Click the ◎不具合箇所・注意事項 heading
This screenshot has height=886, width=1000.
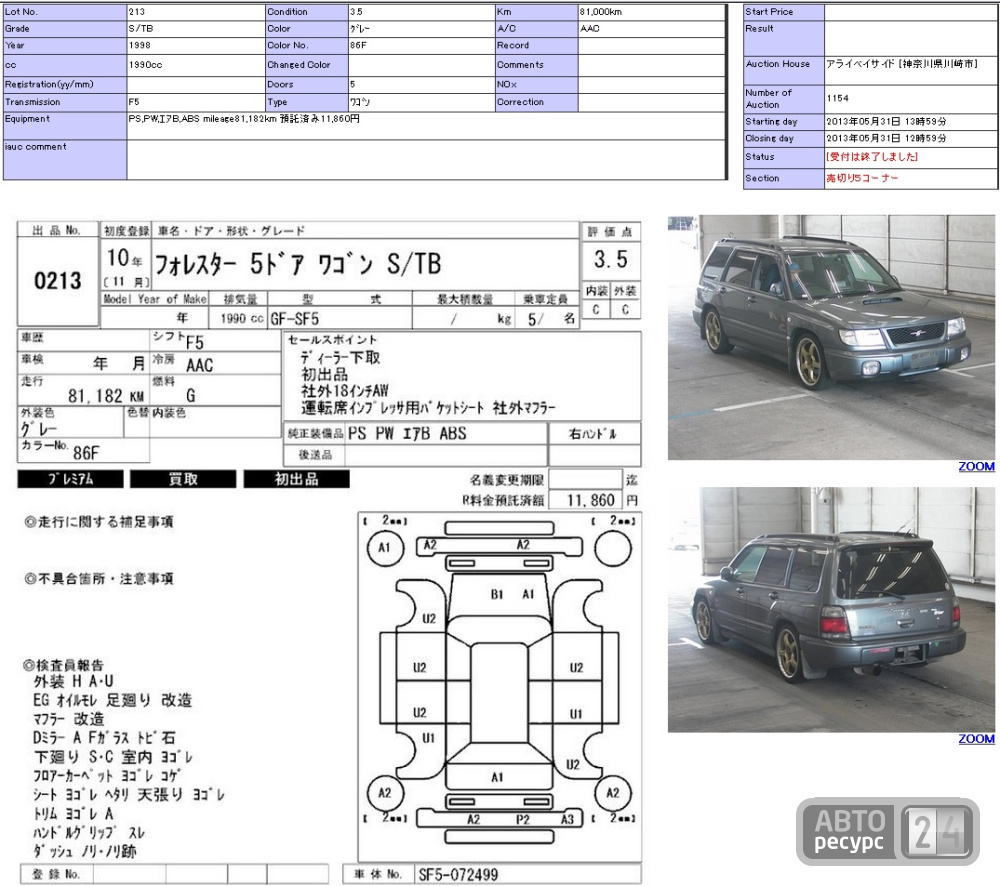[98, 579]
